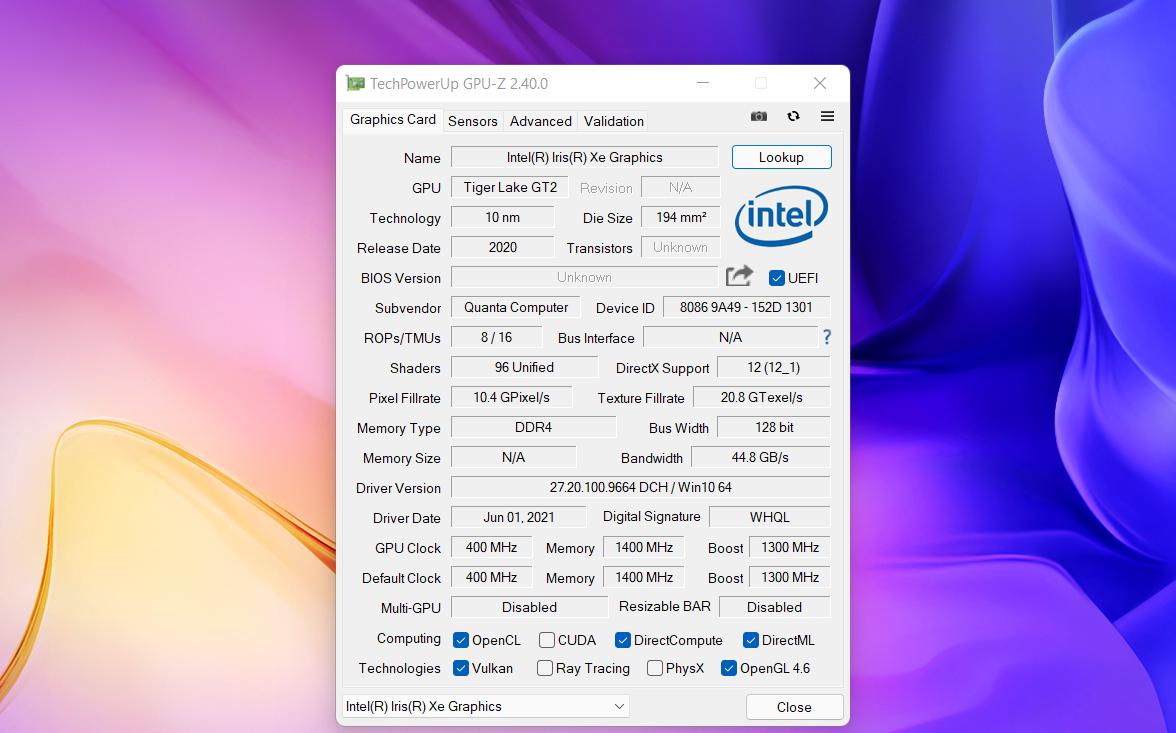Click the Close button at the bottom
This screenshot has height=733, width=1176.
(794, 707)
